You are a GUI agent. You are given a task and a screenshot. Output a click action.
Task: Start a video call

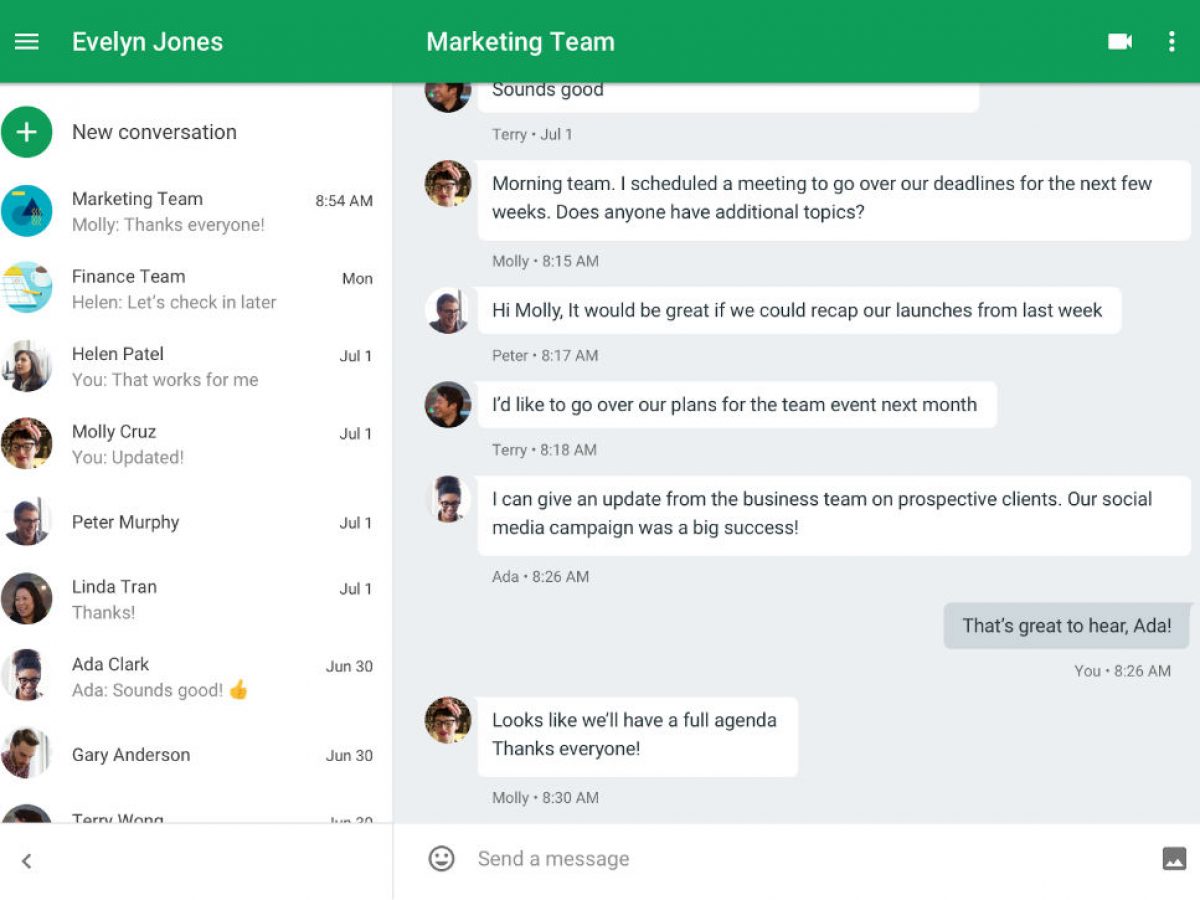coord(1120,42)
